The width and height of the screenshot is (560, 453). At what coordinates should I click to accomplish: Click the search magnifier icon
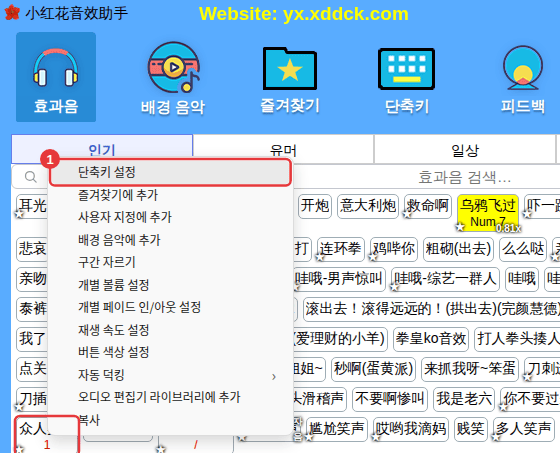coord(31,176)
